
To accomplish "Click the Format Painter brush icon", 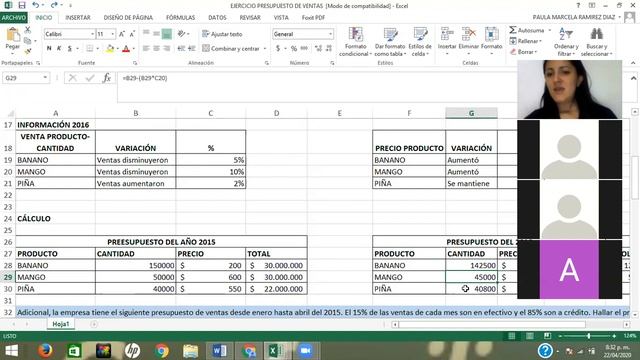I will pyautogui.click(x=28, y=51).
